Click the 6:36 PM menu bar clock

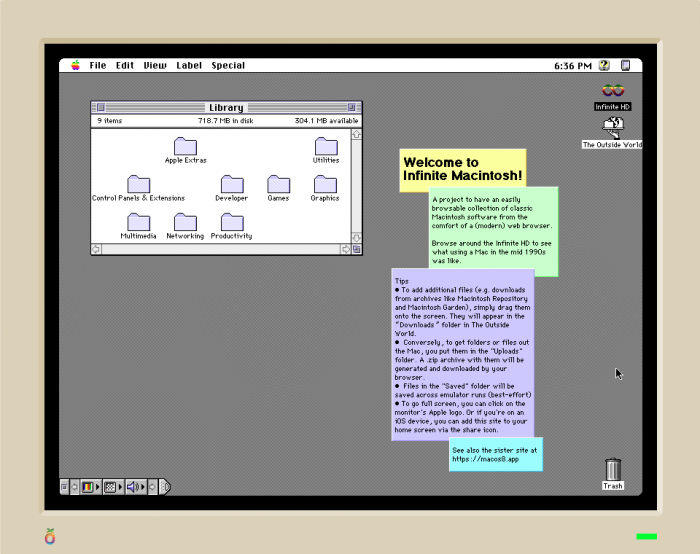pyautogui.click(x=573, y=66)
